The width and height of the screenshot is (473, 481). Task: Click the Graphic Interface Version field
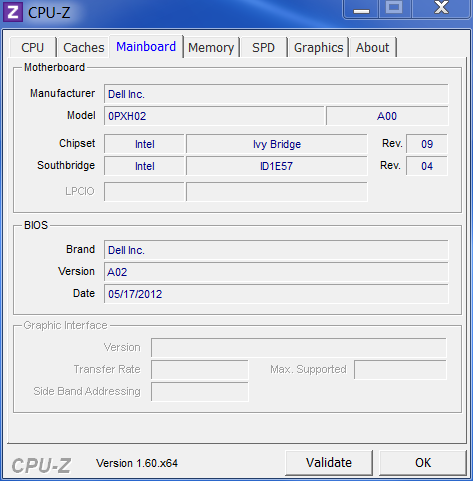(x=299, y=348)
